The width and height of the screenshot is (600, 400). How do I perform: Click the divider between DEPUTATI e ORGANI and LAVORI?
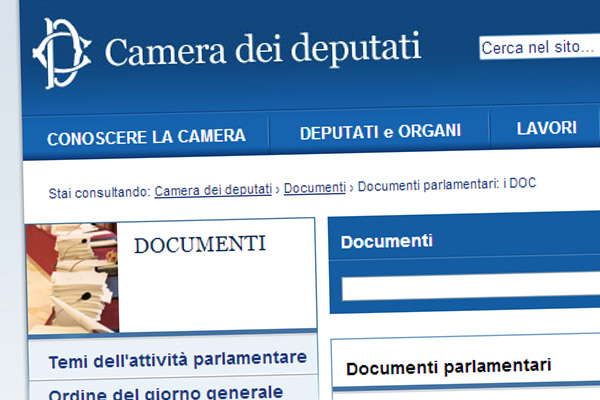point(489,130)
